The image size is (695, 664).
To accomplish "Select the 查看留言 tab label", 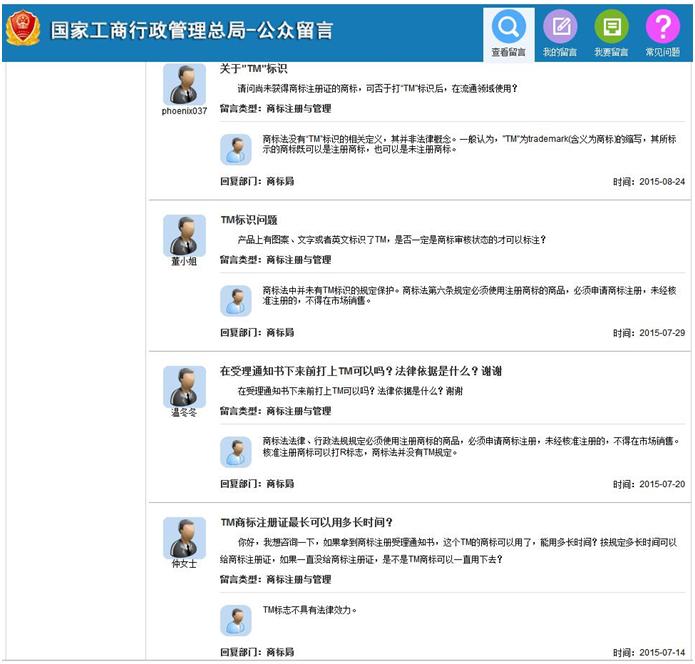I will tap(508, 52).
